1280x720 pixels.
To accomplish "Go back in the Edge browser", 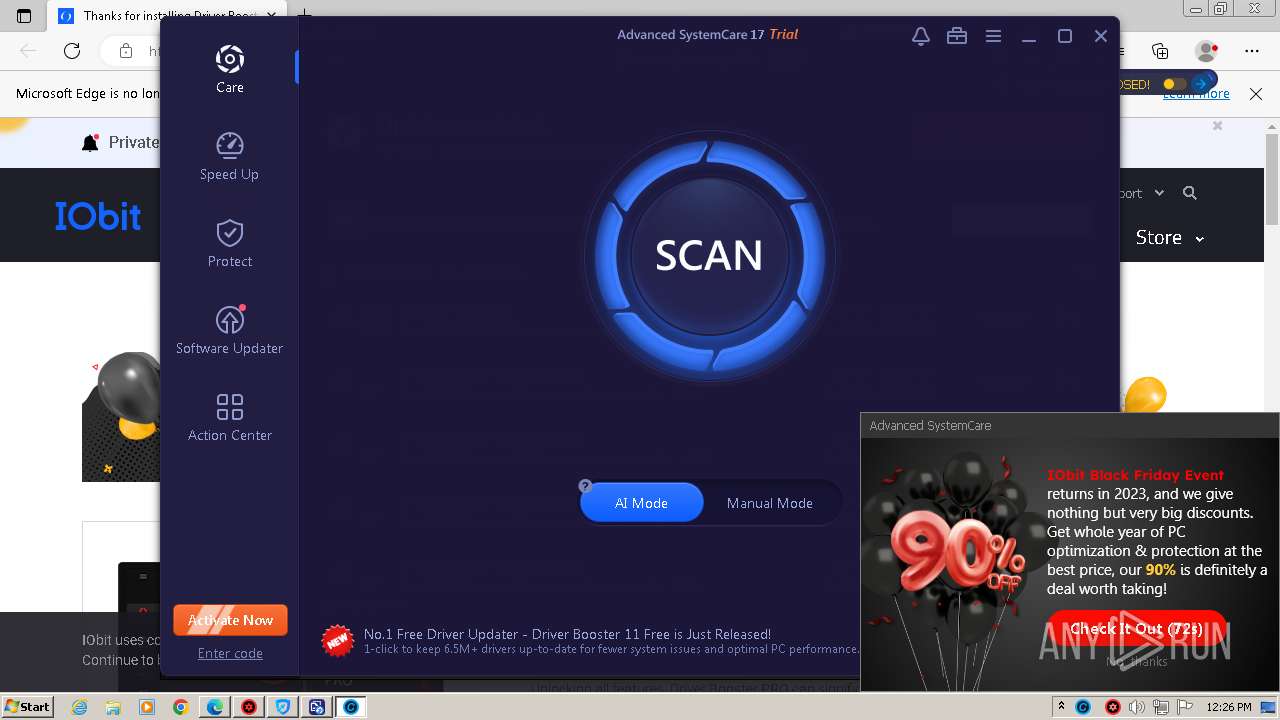I will pyautogui.click(x=28, y=50).
